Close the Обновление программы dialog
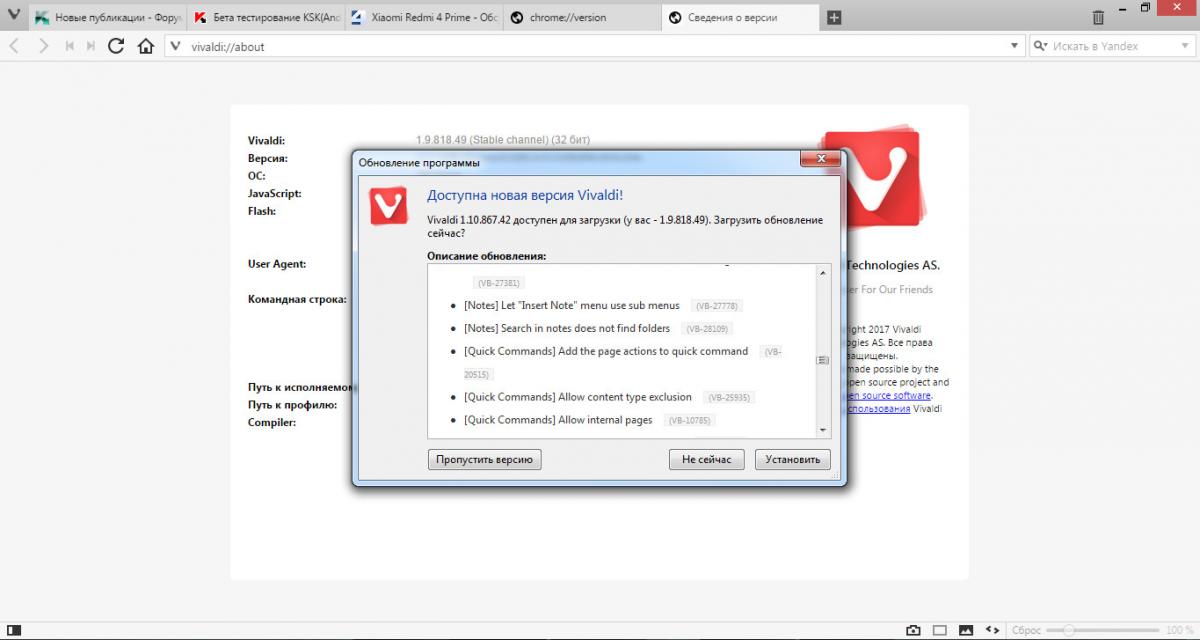The image size is (1200, 640). [x=820, y=159]
